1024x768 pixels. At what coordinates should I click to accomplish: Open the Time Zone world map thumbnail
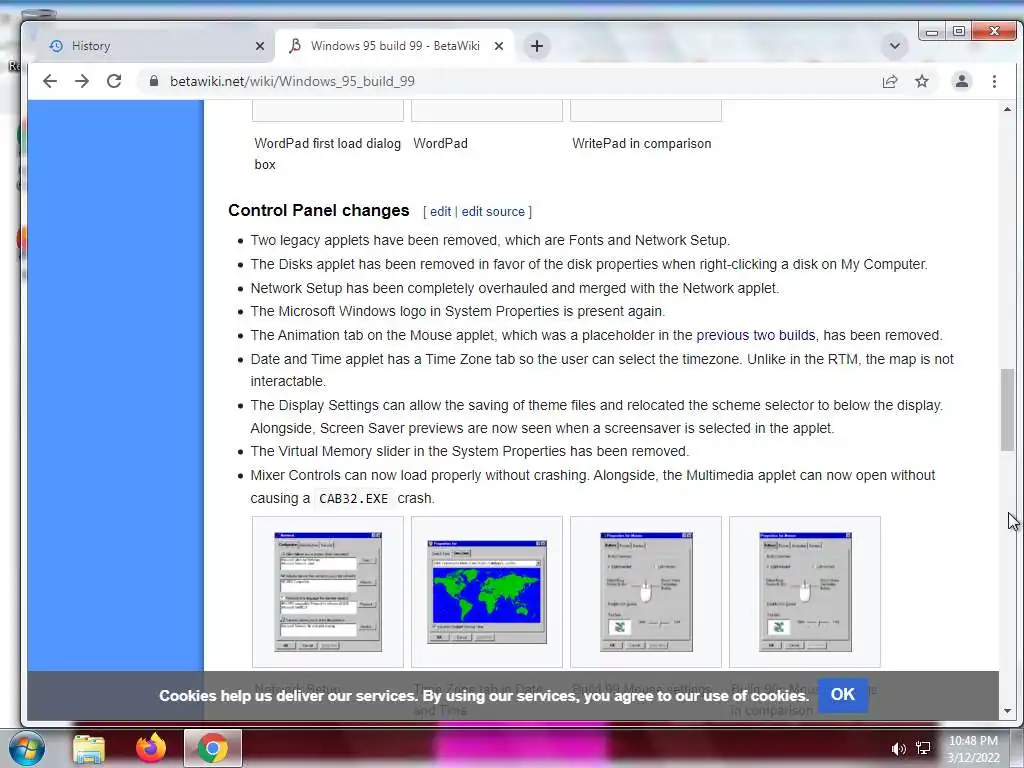487,592
